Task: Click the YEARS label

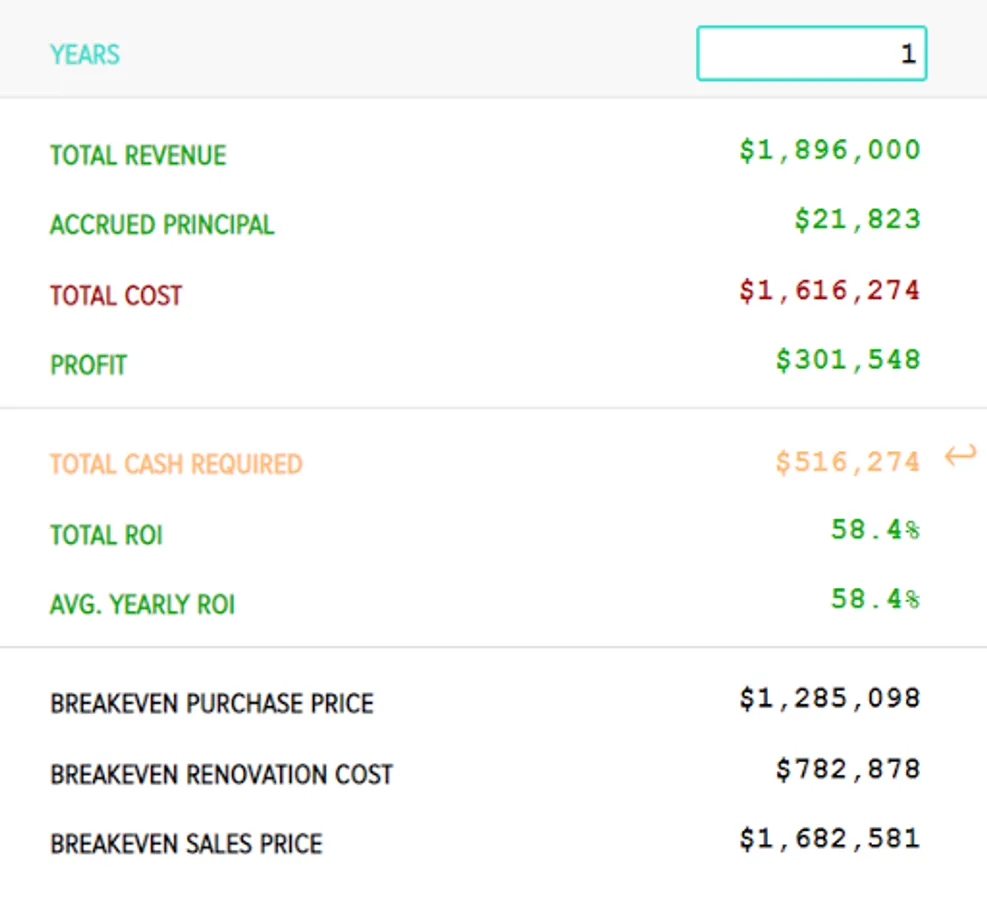Action: [85, 54]
